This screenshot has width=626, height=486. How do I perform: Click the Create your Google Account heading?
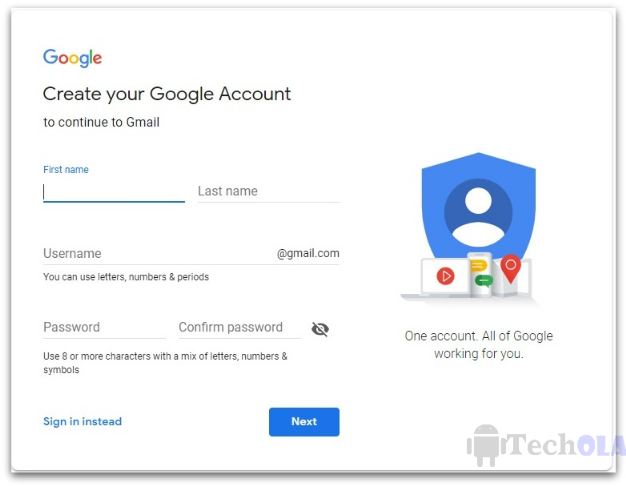click(167, 94)
